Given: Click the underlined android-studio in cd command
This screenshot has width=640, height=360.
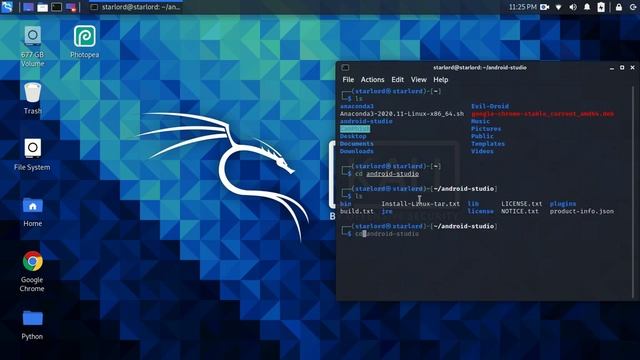Looking at the screenshot, I should (393, 174).
